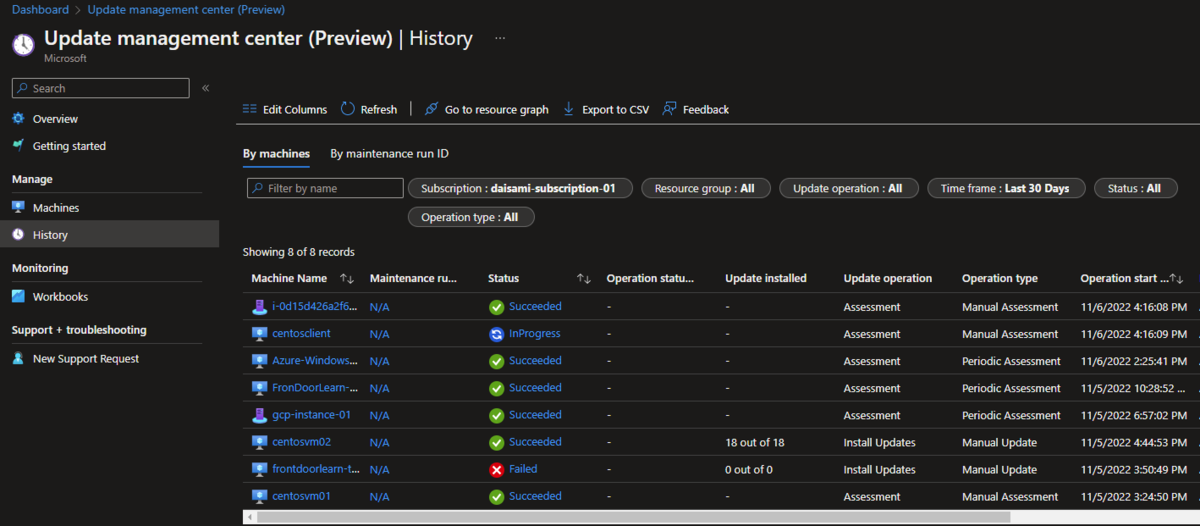Click the New Support Request person icon

coord(18,358)
